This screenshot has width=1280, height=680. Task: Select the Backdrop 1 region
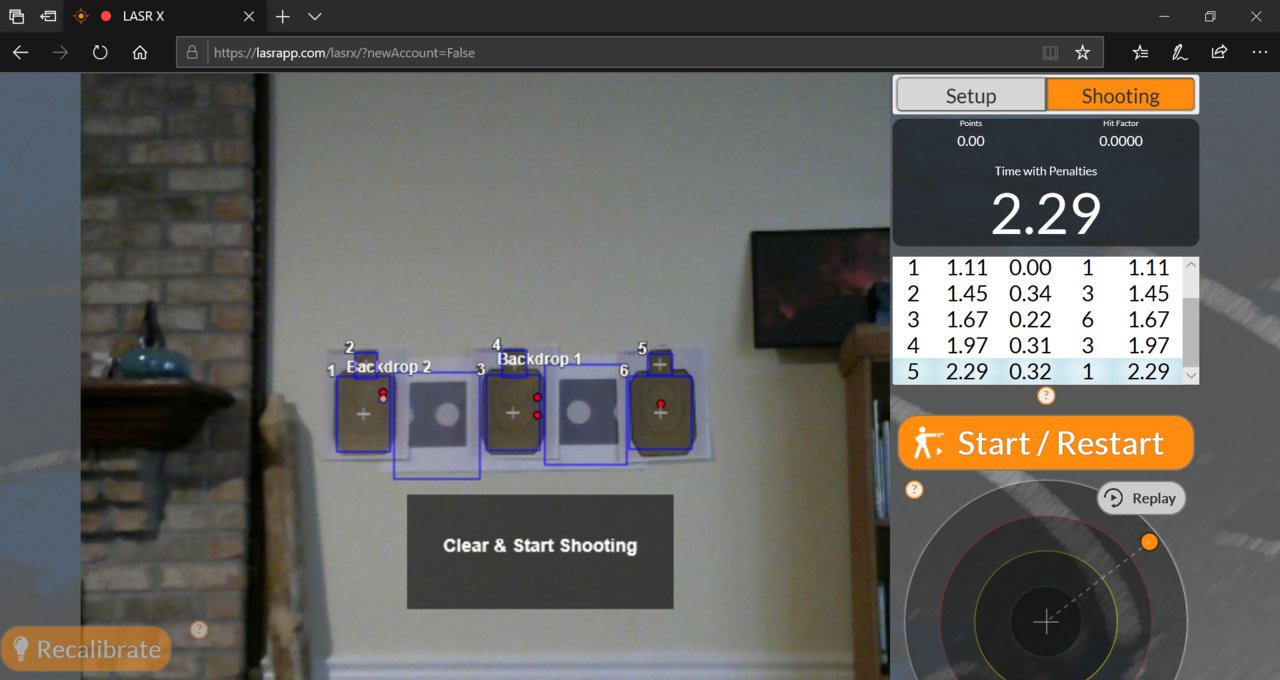coord(586,414)
